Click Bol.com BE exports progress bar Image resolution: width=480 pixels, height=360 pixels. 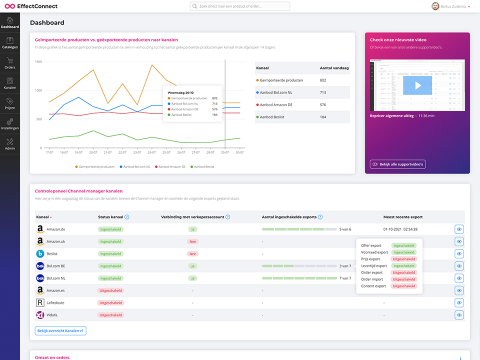(299, 266)
